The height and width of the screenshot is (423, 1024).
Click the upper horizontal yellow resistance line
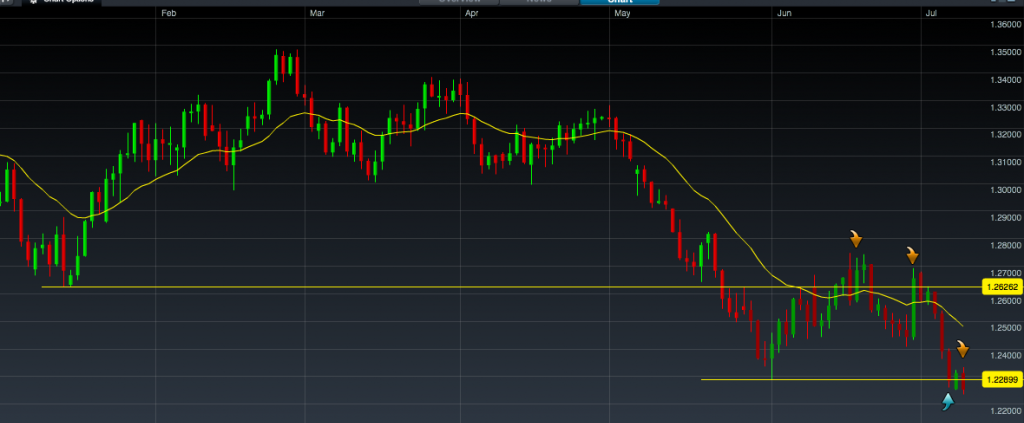[400, 287]
